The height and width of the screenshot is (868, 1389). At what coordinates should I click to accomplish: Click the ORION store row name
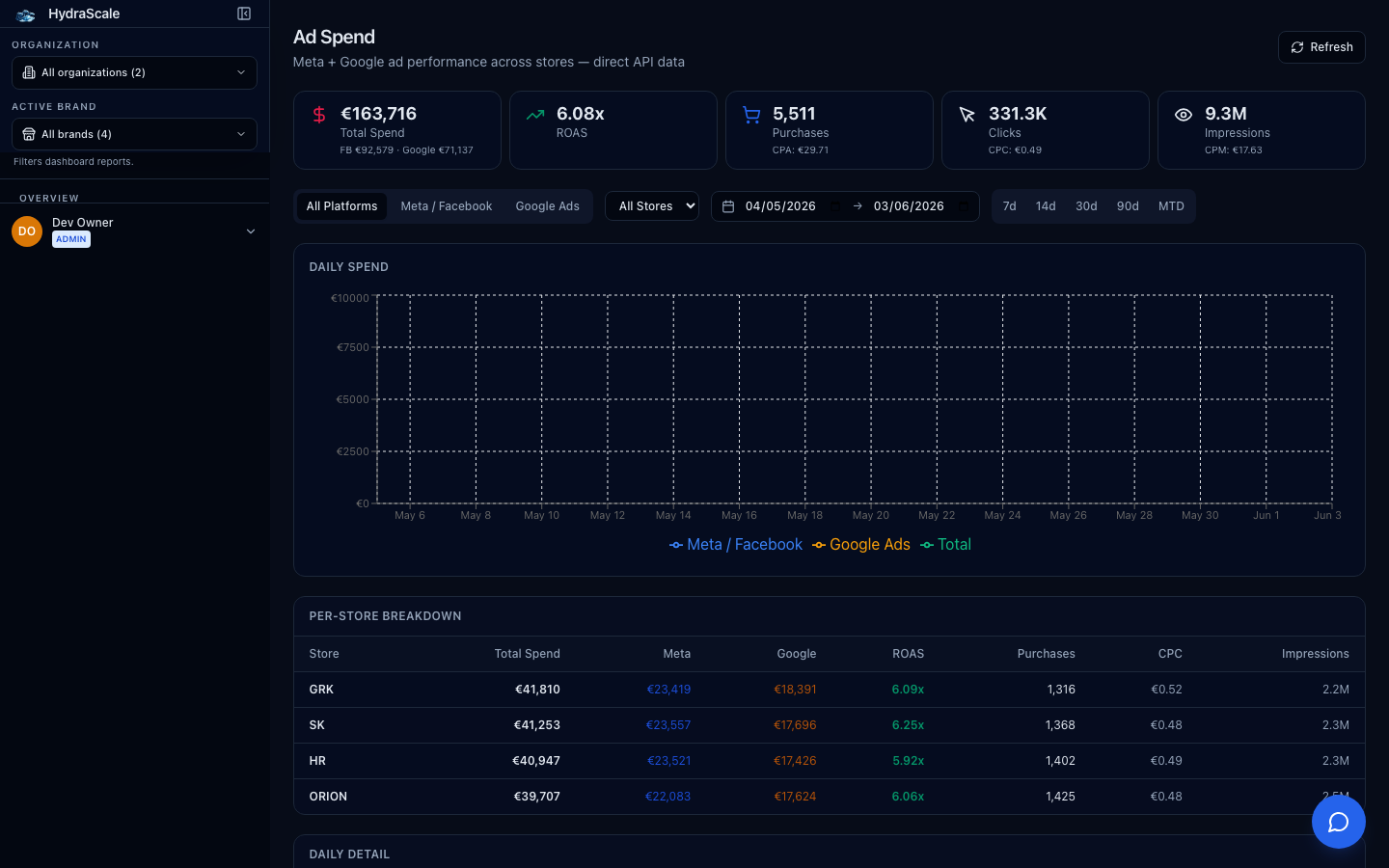click(328, 797)
